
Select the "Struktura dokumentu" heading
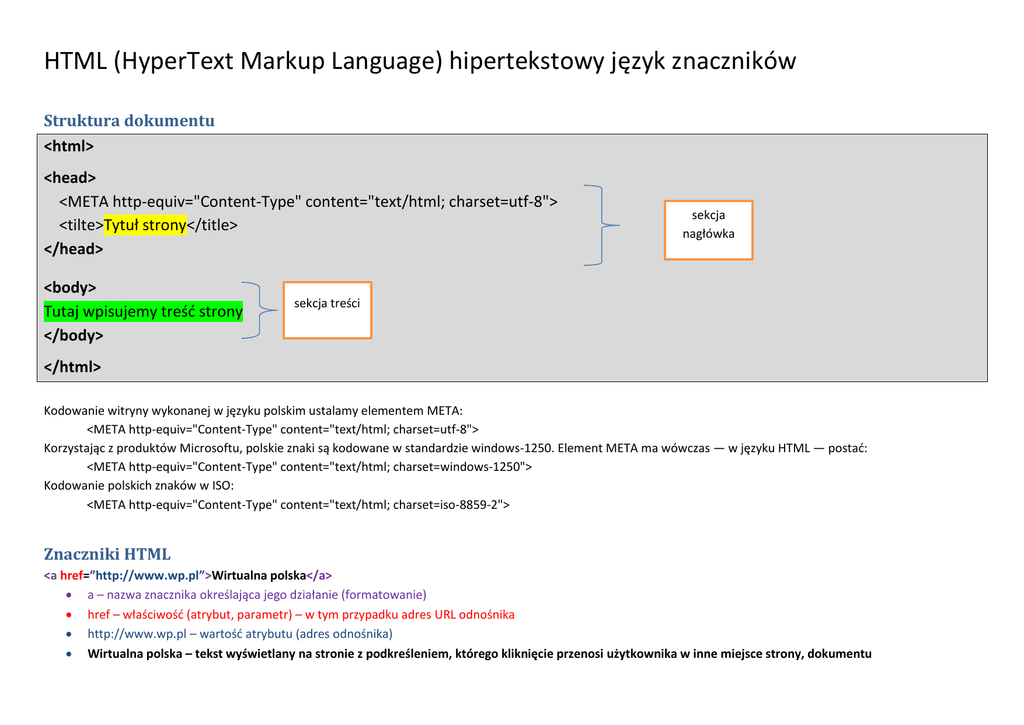[129, 121]
